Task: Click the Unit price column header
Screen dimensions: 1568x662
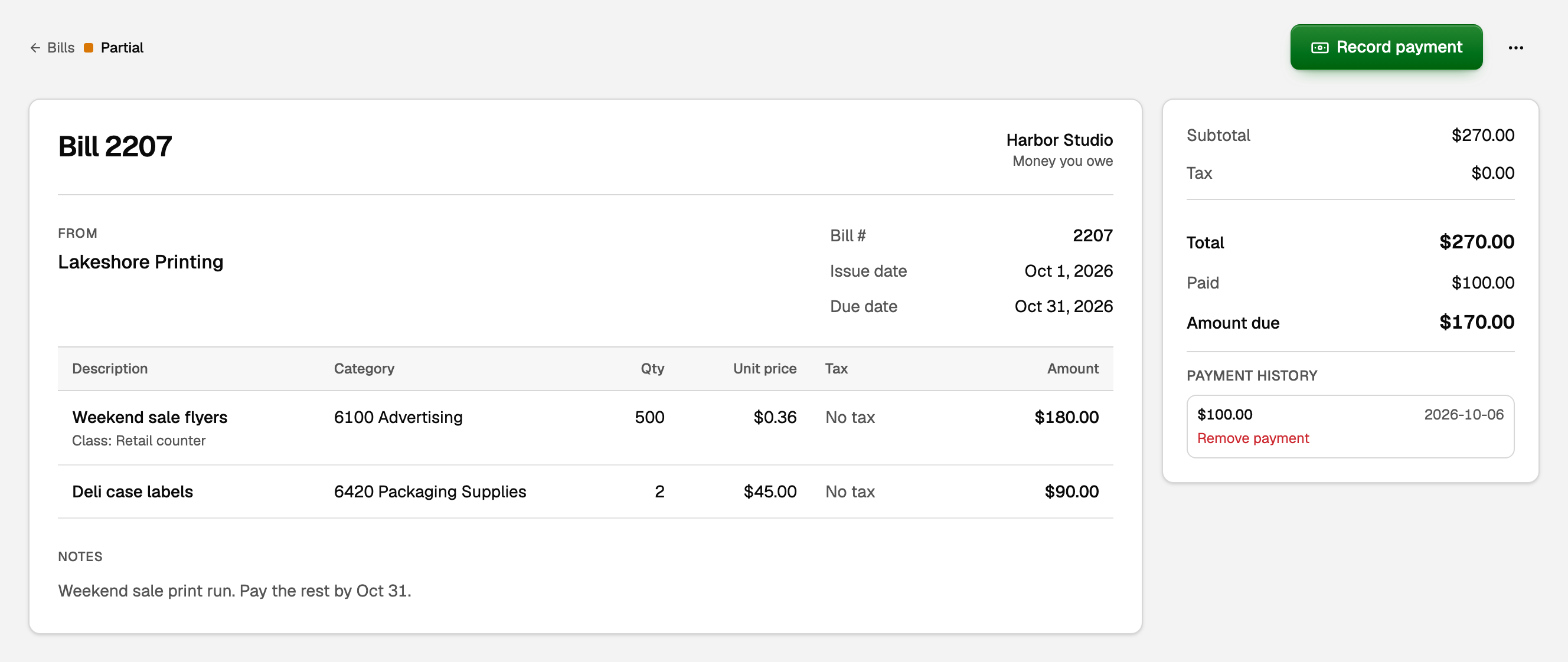Action: 765,368
